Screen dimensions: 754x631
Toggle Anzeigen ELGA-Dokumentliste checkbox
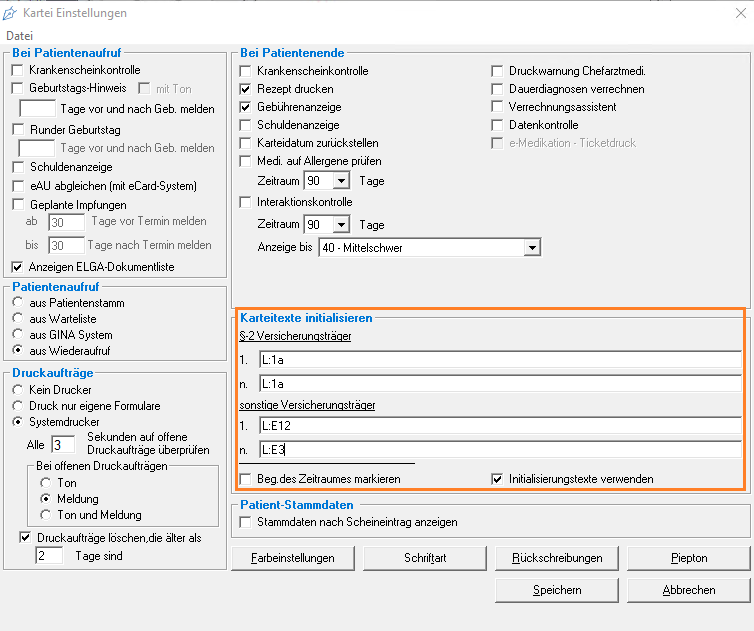(17, 267)
